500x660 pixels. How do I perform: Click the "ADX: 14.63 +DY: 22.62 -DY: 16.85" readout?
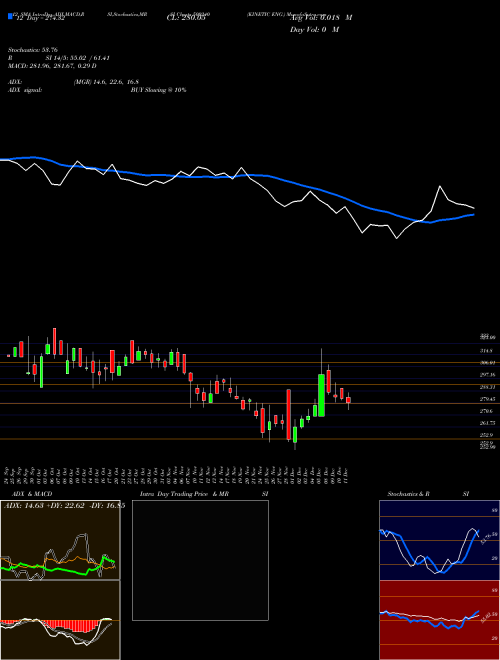tap(64, 506)
